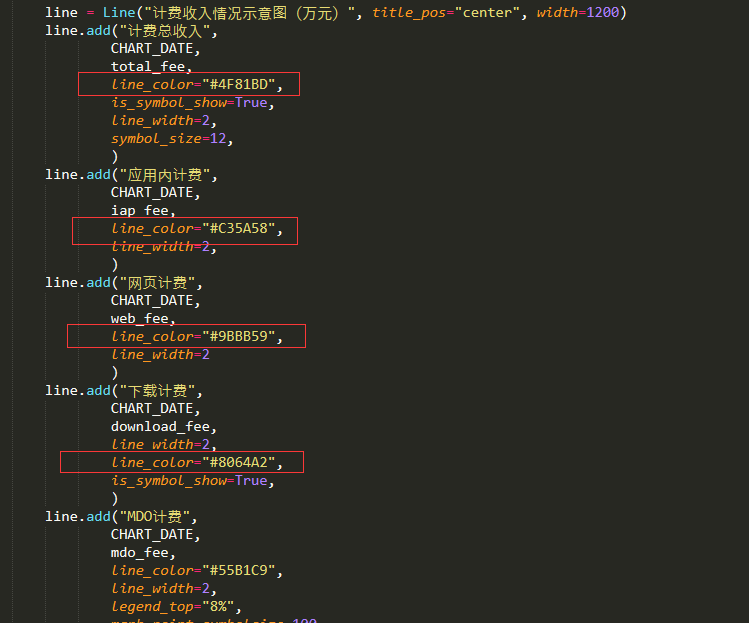Click the color string "#8064A2"

tap(239, 462)
